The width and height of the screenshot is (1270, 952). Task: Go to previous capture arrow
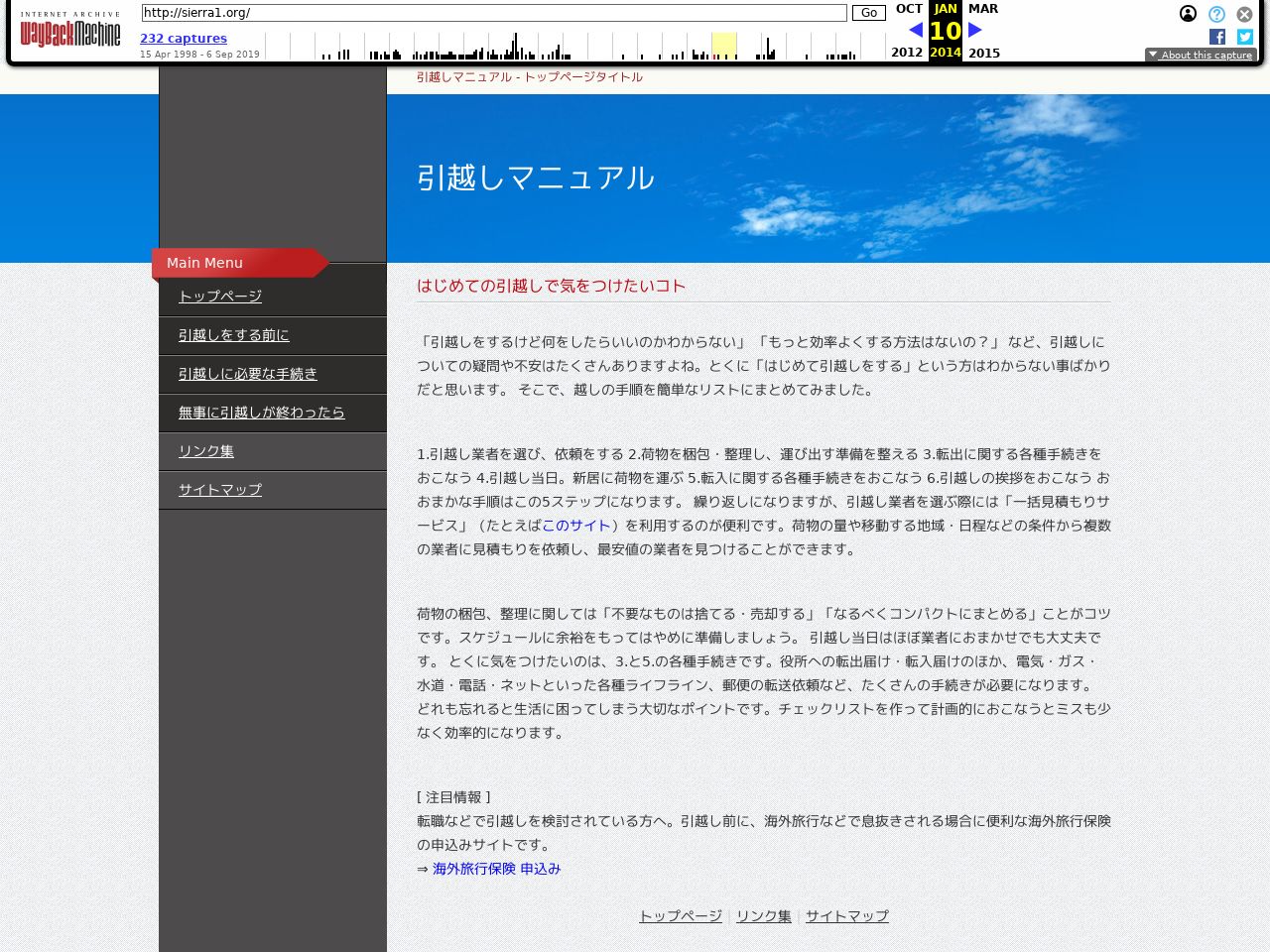coord(915,30)
